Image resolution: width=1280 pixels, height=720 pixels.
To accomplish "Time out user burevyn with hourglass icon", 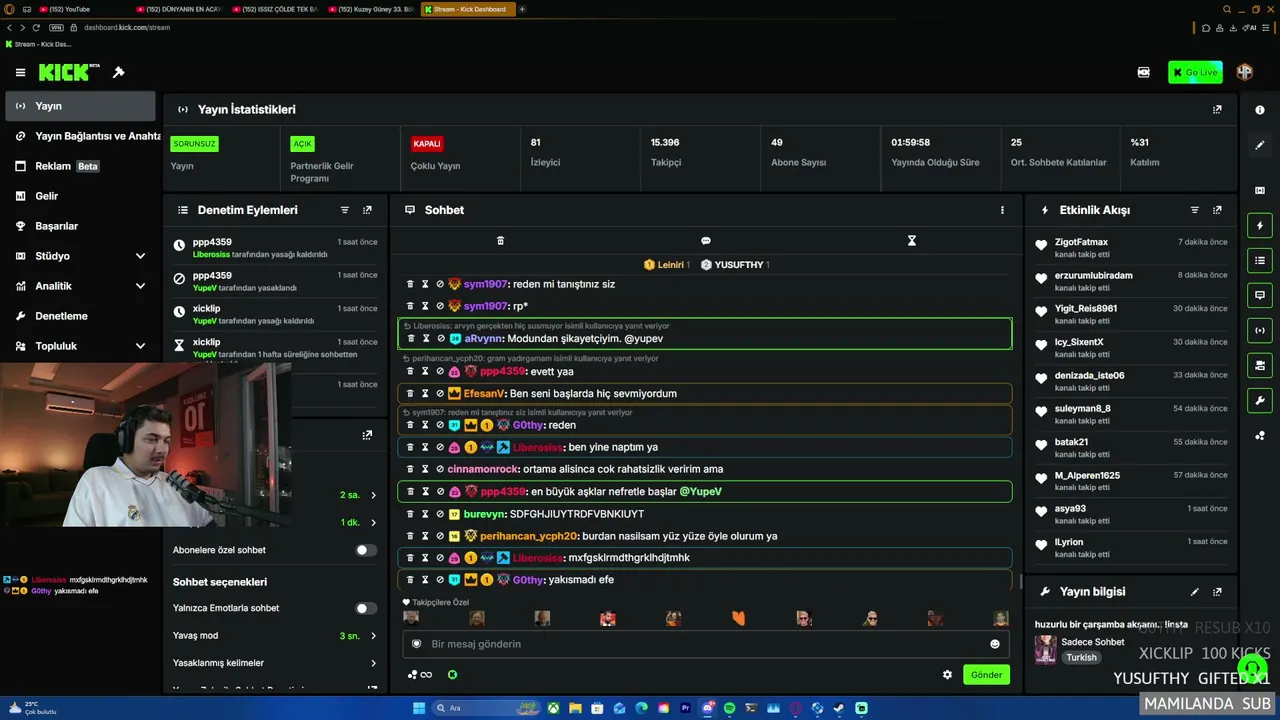I will 425,514.
